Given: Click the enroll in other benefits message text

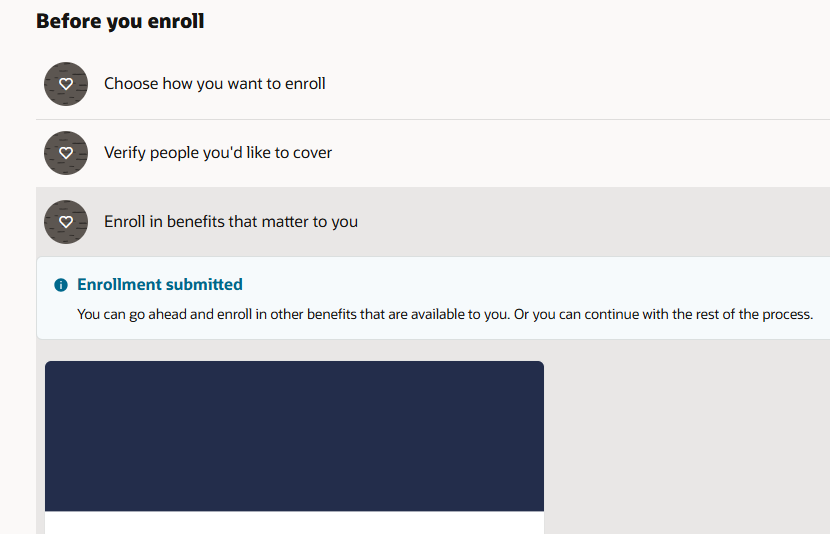Looking at the screenshot, I should click(x=445, y=314).
